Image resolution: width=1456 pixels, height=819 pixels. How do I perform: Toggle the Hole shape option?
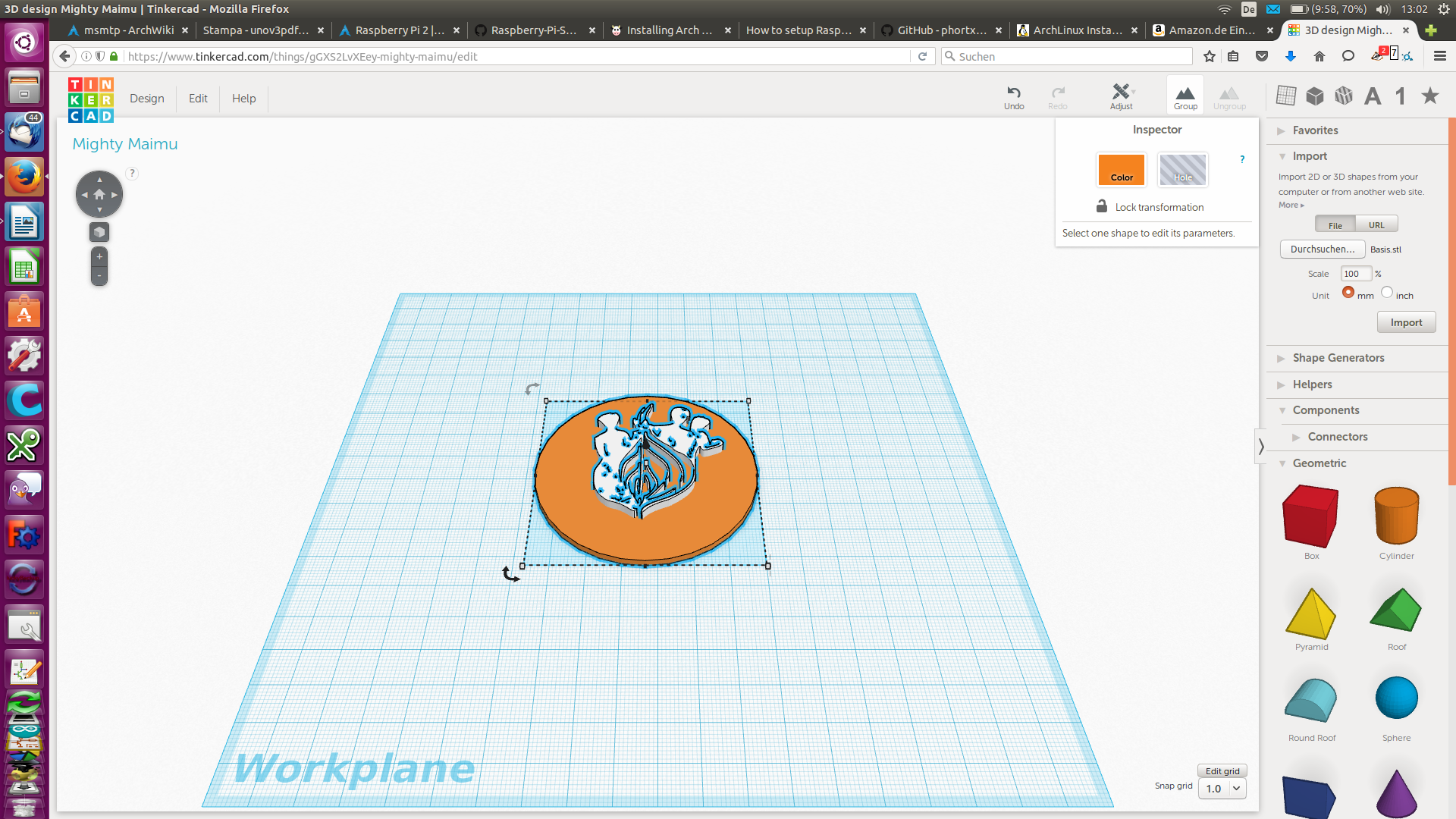(1182, 170)
